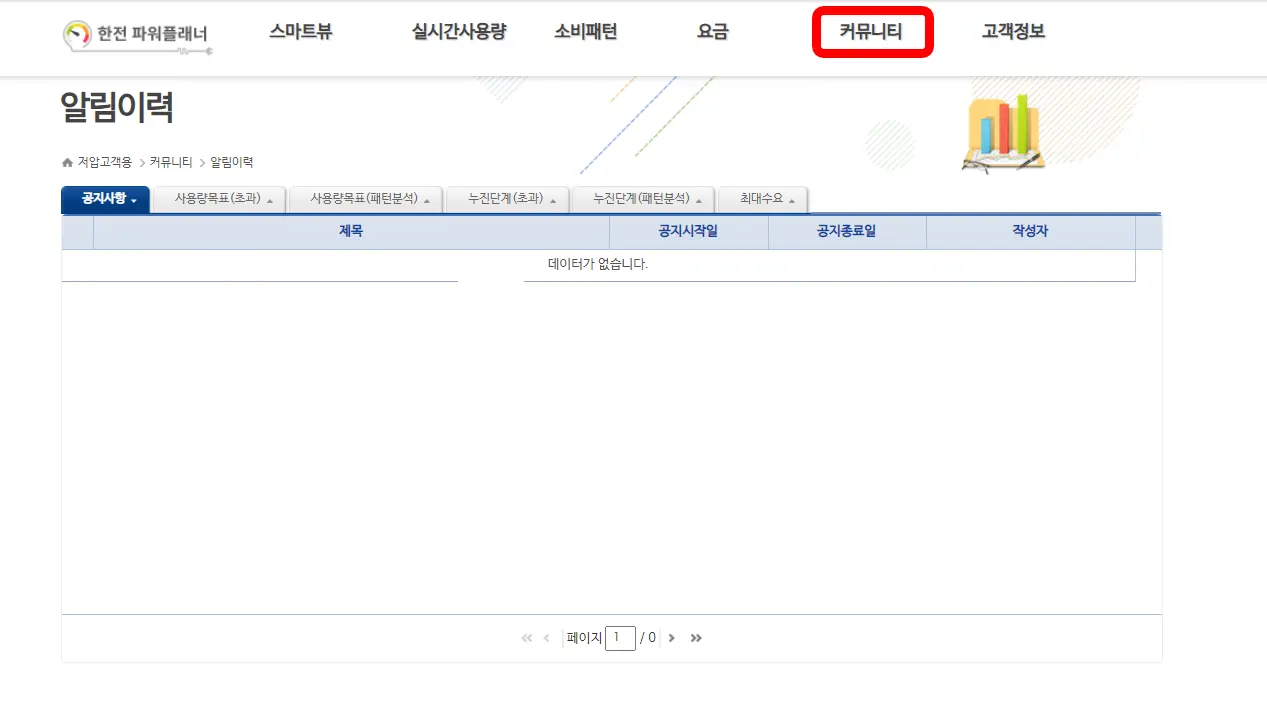Jump to last page with double-right arrow
The height and width of the screenshot is (705, 1267).
coord(695,637)
